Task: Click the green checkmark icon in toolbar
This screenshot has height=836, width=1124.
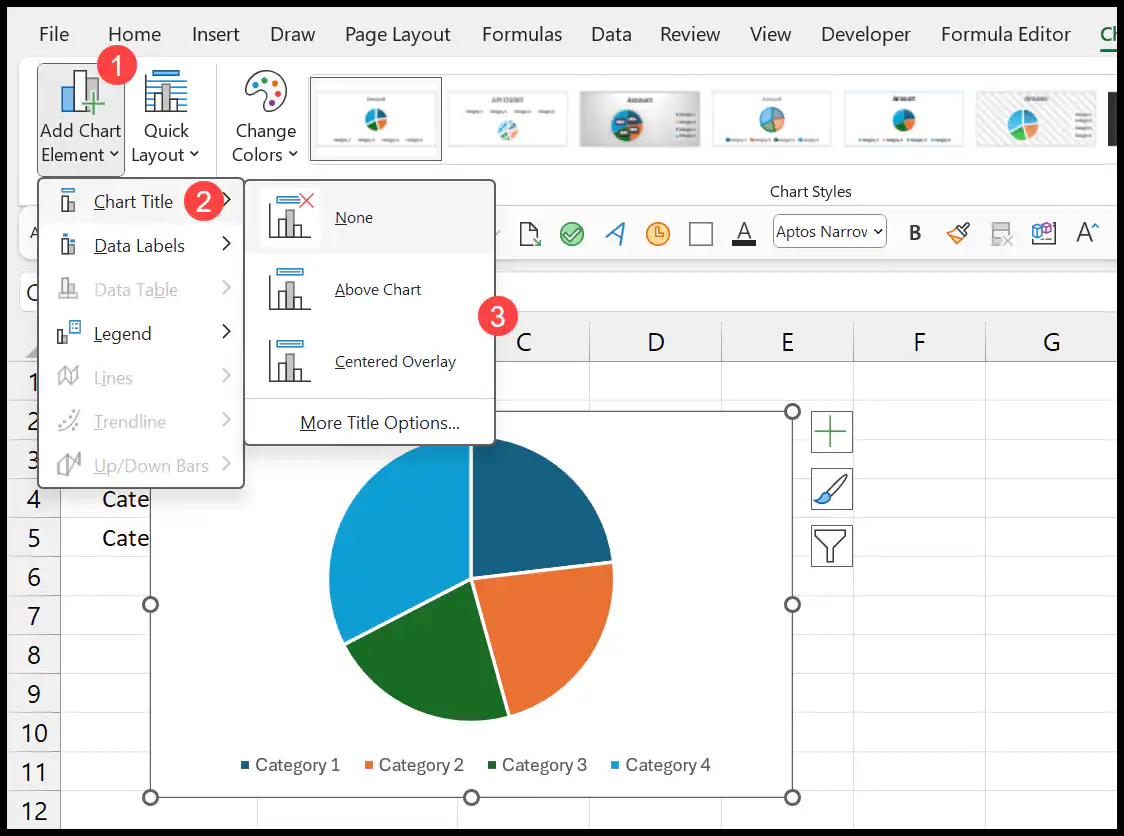Action: coord(571,233)
